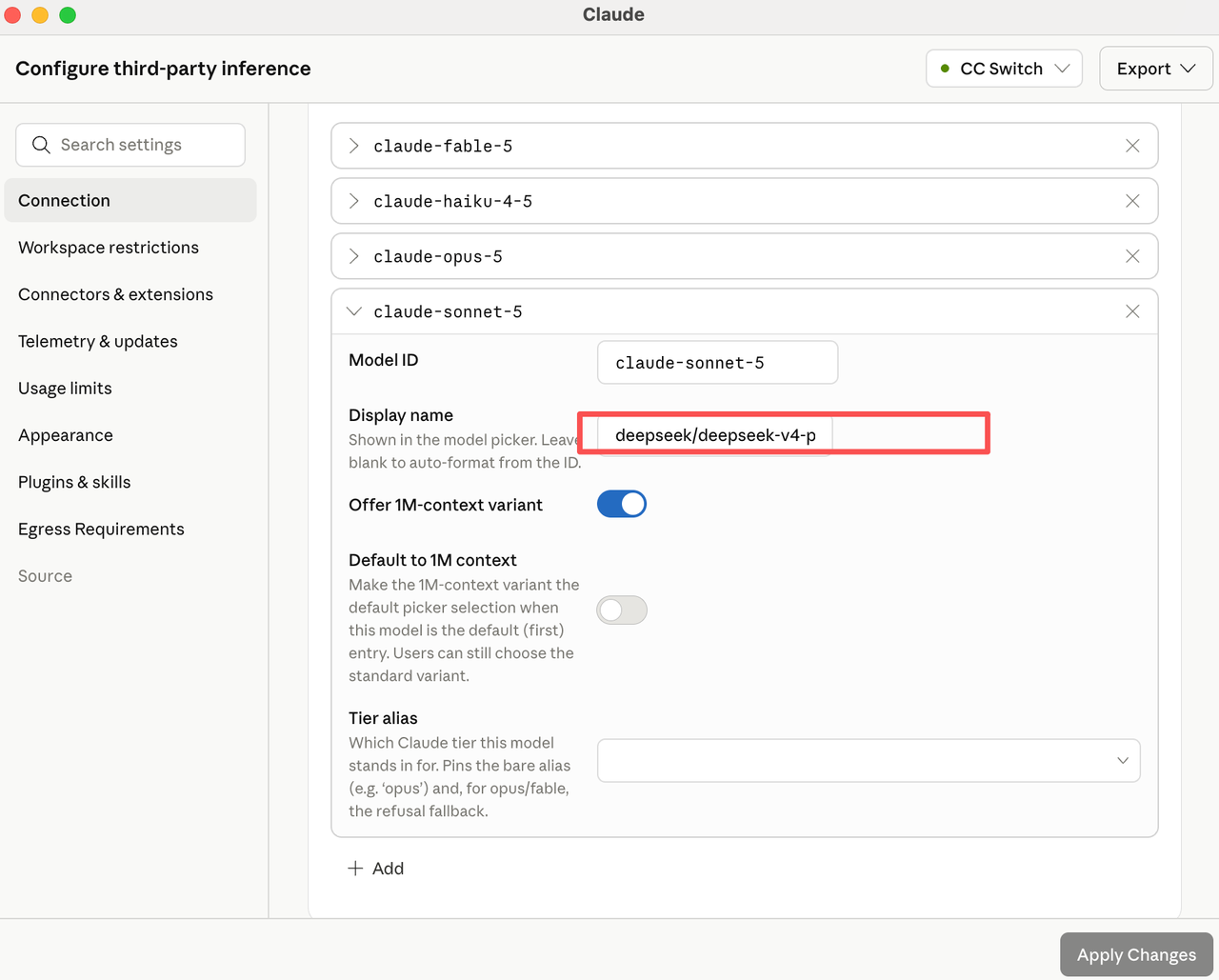Open Connectors & extensions settings
The height and width of the screenshot is (980, 1219).
[x=115, y=294]
